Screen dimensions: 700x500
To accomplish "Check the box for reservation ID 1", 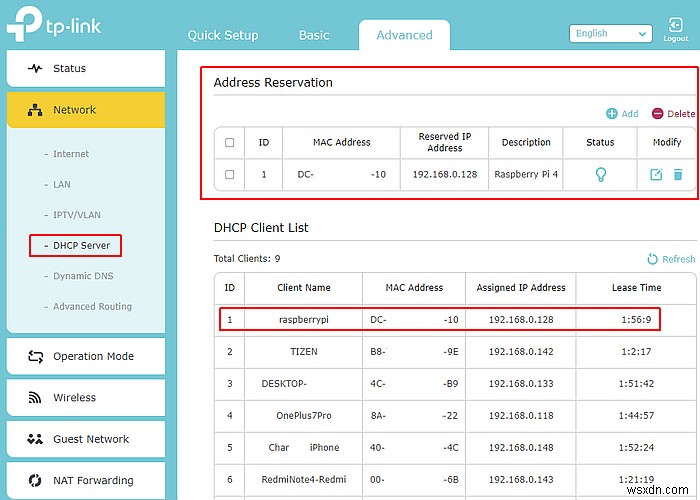I will point(229,174).
